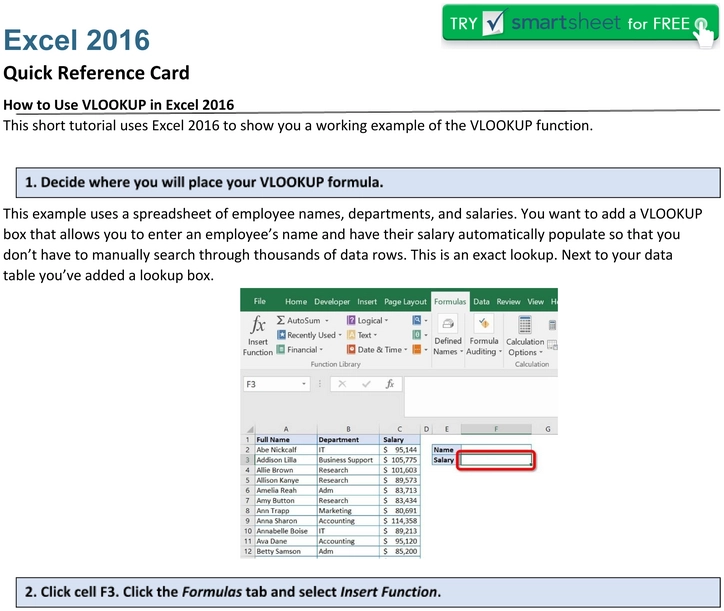Expand the Defined Names group
Image resolution: width=724 pixels, height=611 pixels.
click(448, 336)
